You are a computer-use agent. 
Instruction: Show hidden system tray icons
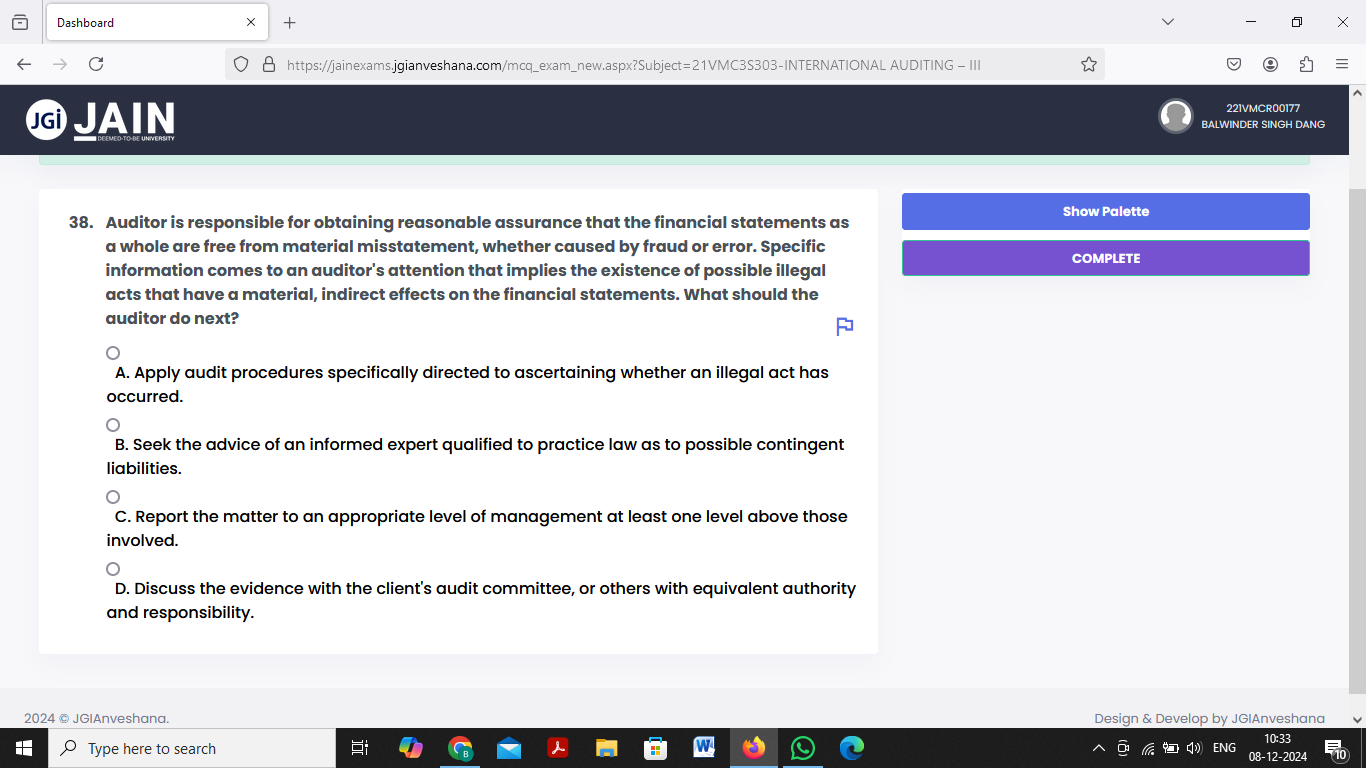(x=1098, y=748)
